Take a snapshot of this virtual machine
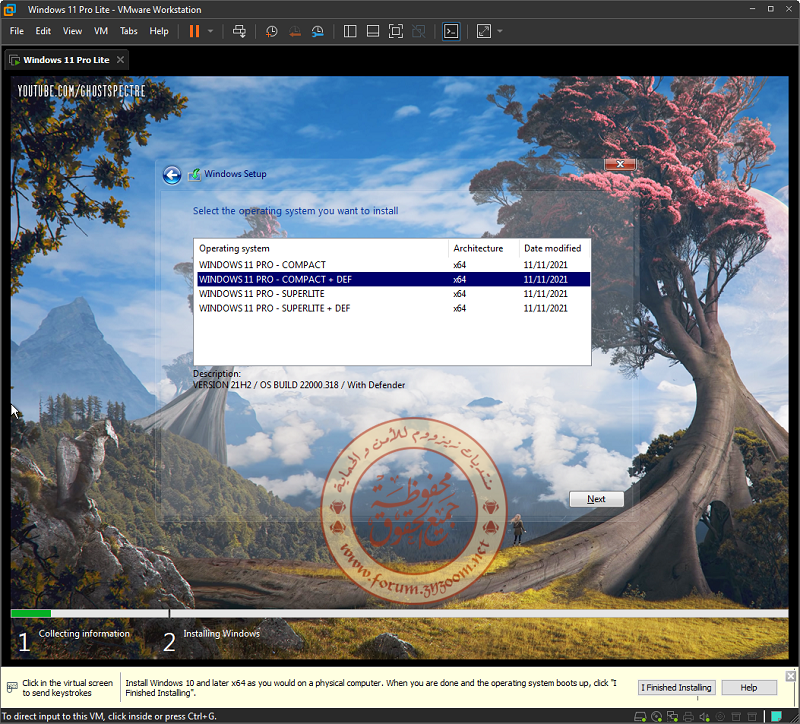Image resolution: width=800 pixels, height=724 pixels. click(x=271, y=31)
